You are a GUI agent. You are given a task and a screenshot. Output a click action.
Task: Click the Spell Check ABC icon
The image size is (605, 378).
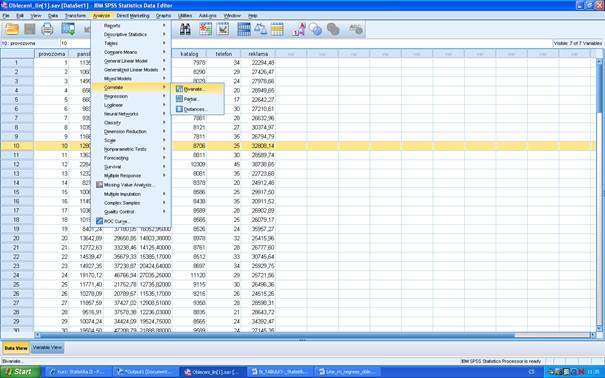coord(355,29)
